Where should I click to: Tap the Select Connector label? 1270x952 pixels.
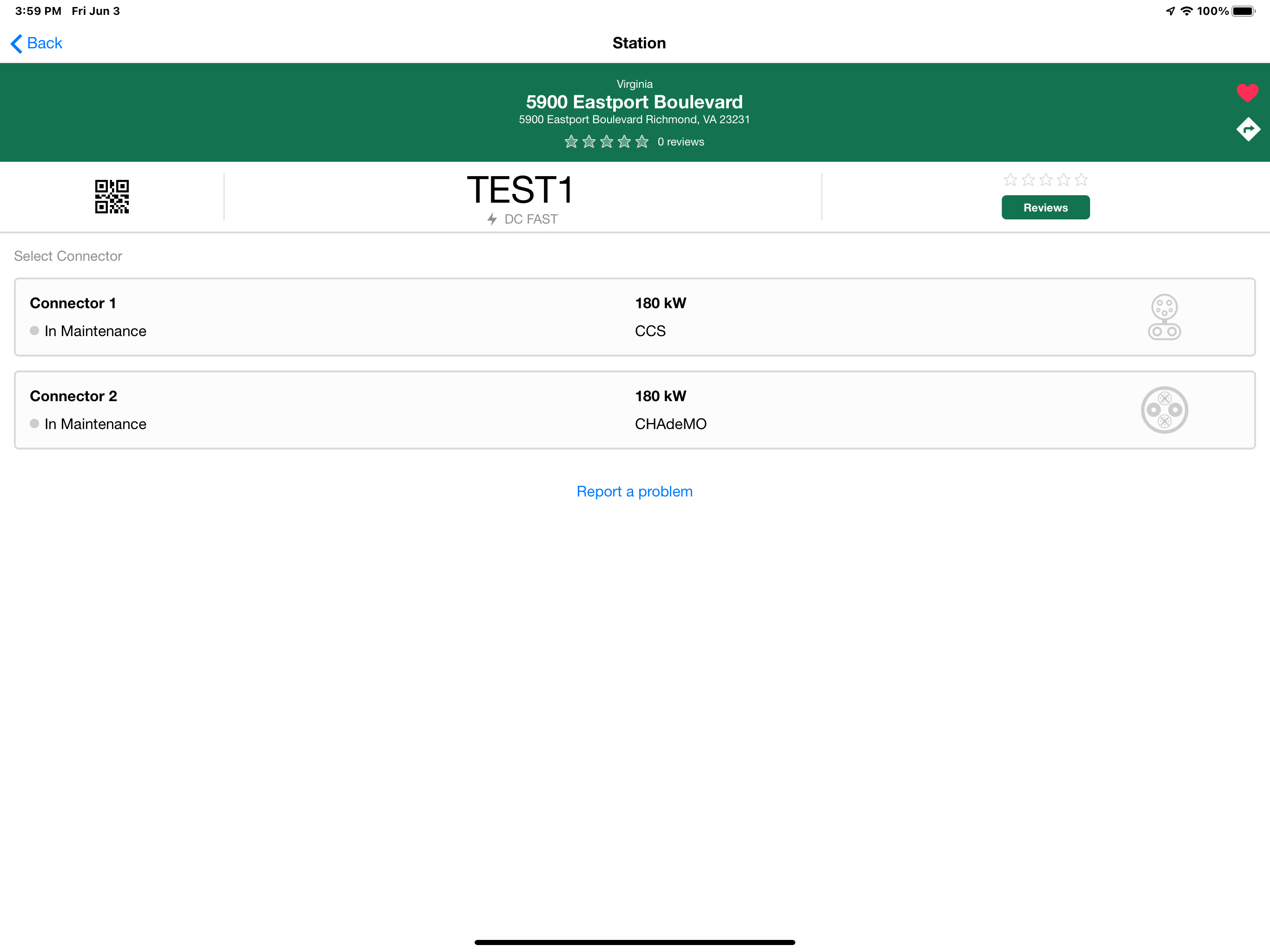[68, 256]
